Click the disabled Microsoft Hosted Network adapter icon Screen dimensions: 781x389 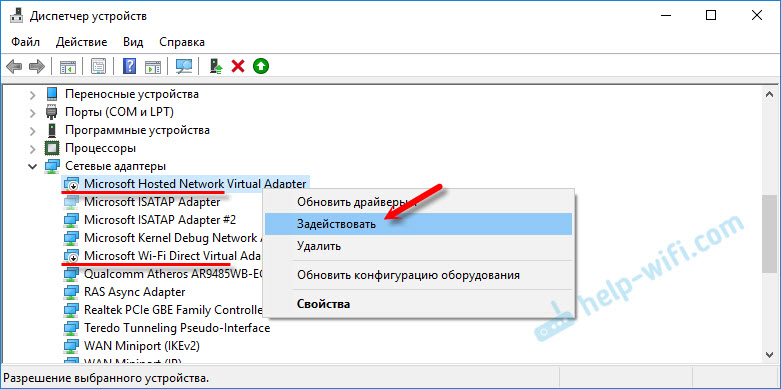tap(71, 184)
